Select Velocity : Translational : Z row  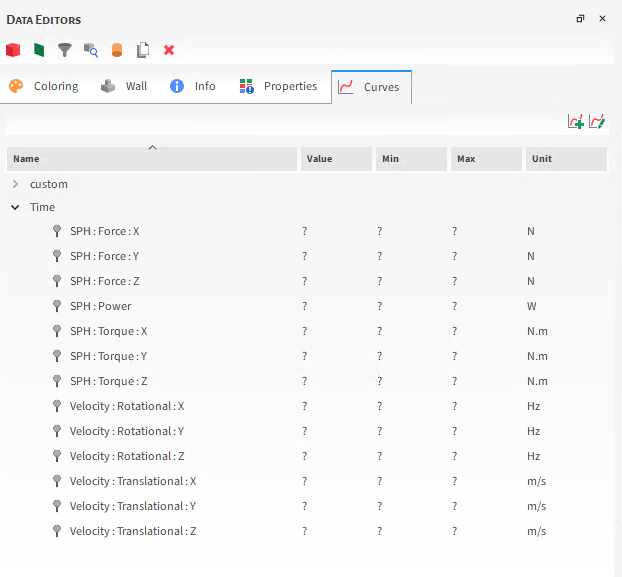coord(307,531)
